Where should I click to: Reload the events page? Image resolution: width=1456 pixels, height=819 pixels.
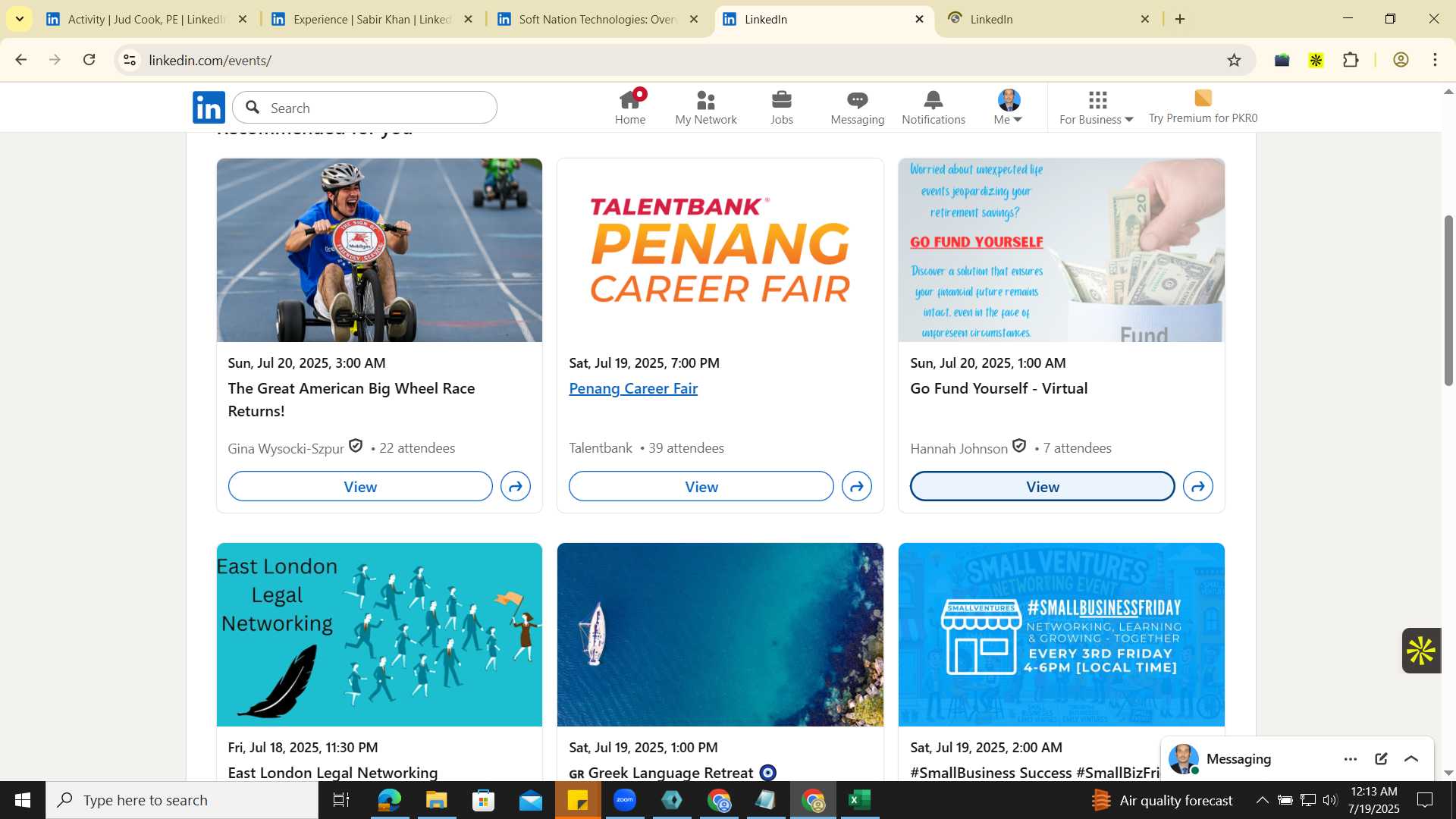(89, 60)
